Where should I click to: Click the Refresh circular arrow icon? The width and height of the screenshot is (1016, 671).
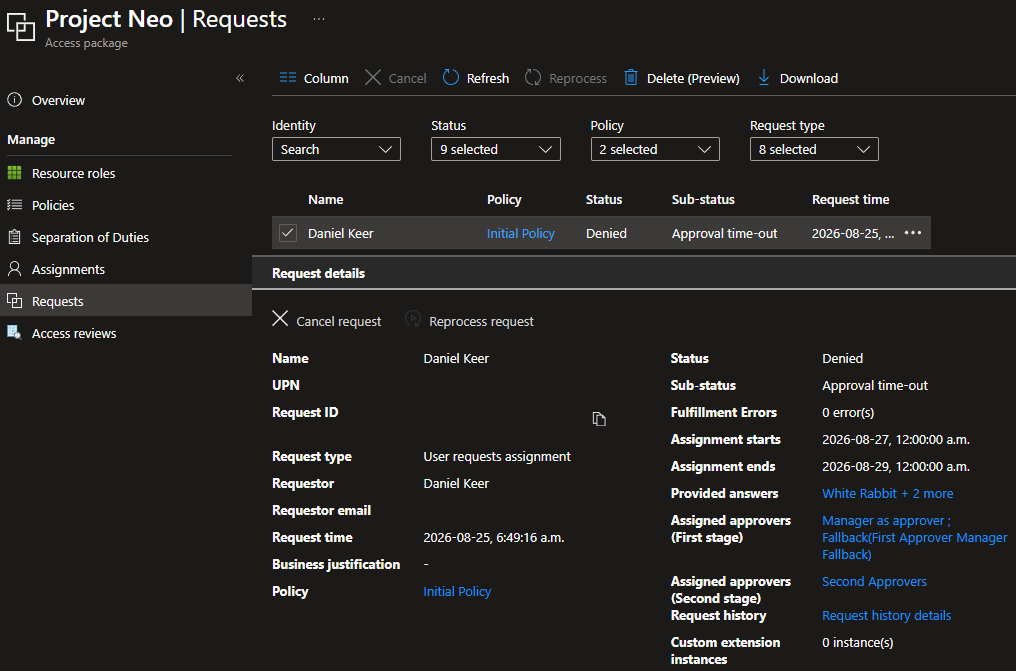(x=450, y=78)
